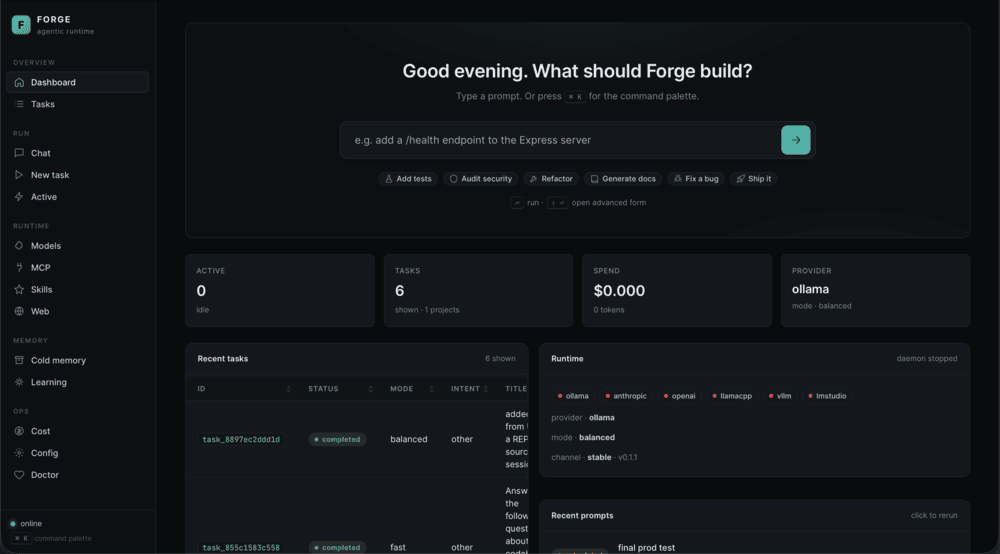This screenshot has width=1000, height=554.
Task: Click the Active stat card
Action: [x=280, y=291]
